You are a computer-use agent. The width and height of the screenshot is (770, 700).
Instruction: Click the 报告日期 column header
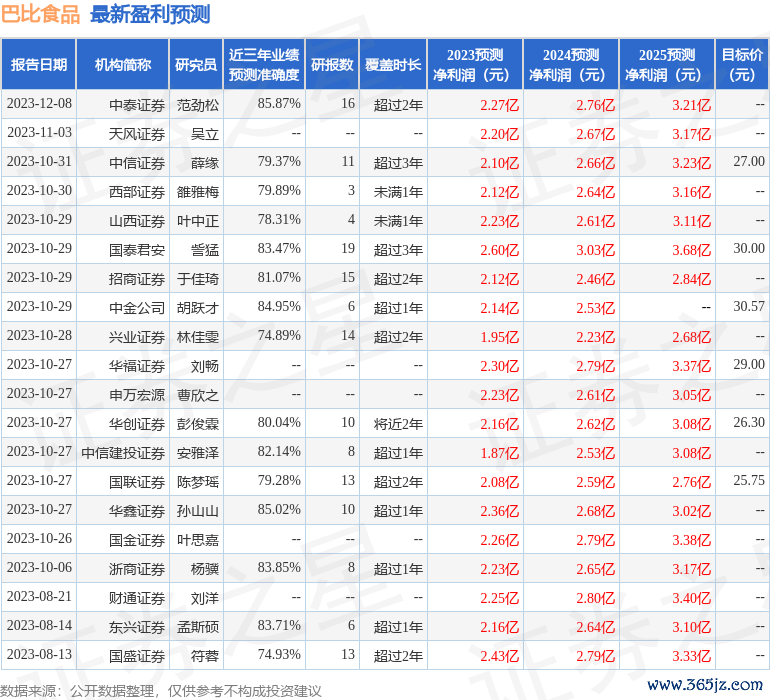[x=39, y=64]
